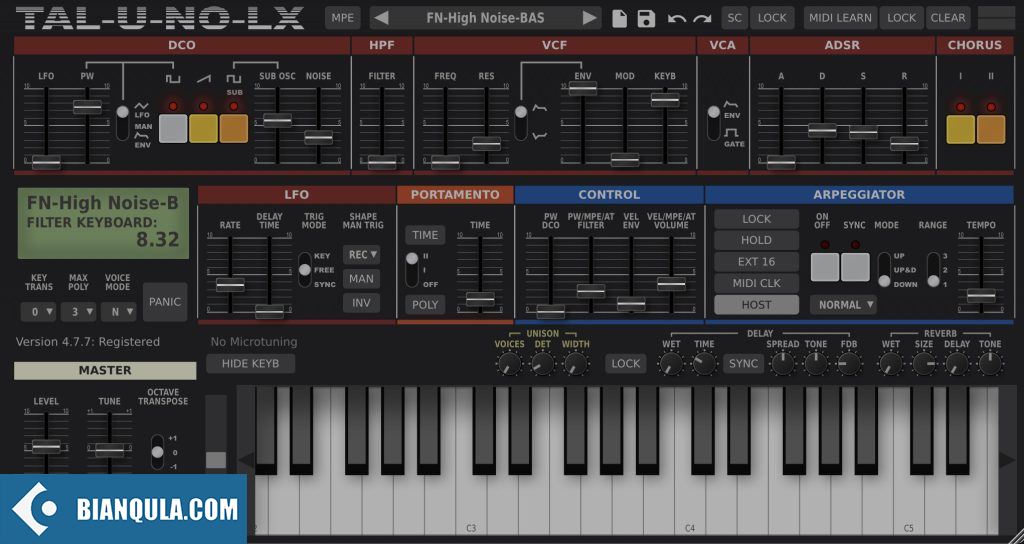The width and height of the screenshot is (1024, 544).
Task: Select arpeggiator EXT 16 option
Action: tap(756, 262)
